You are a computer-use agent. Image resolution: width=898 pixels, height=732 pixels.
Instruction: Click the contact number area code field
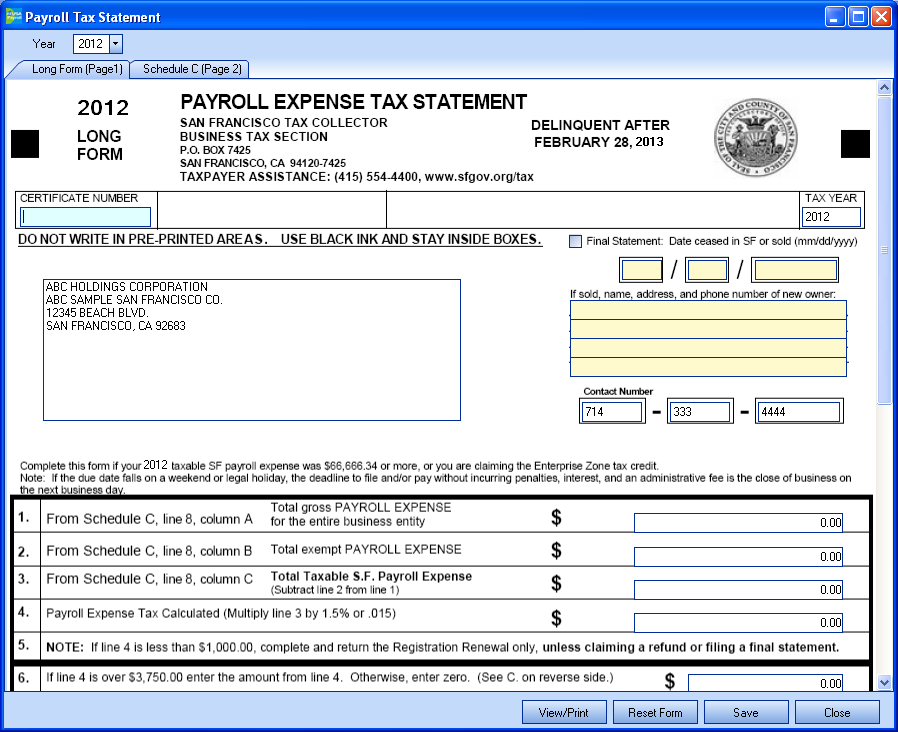pyautogui.click(x=613, y=412)
